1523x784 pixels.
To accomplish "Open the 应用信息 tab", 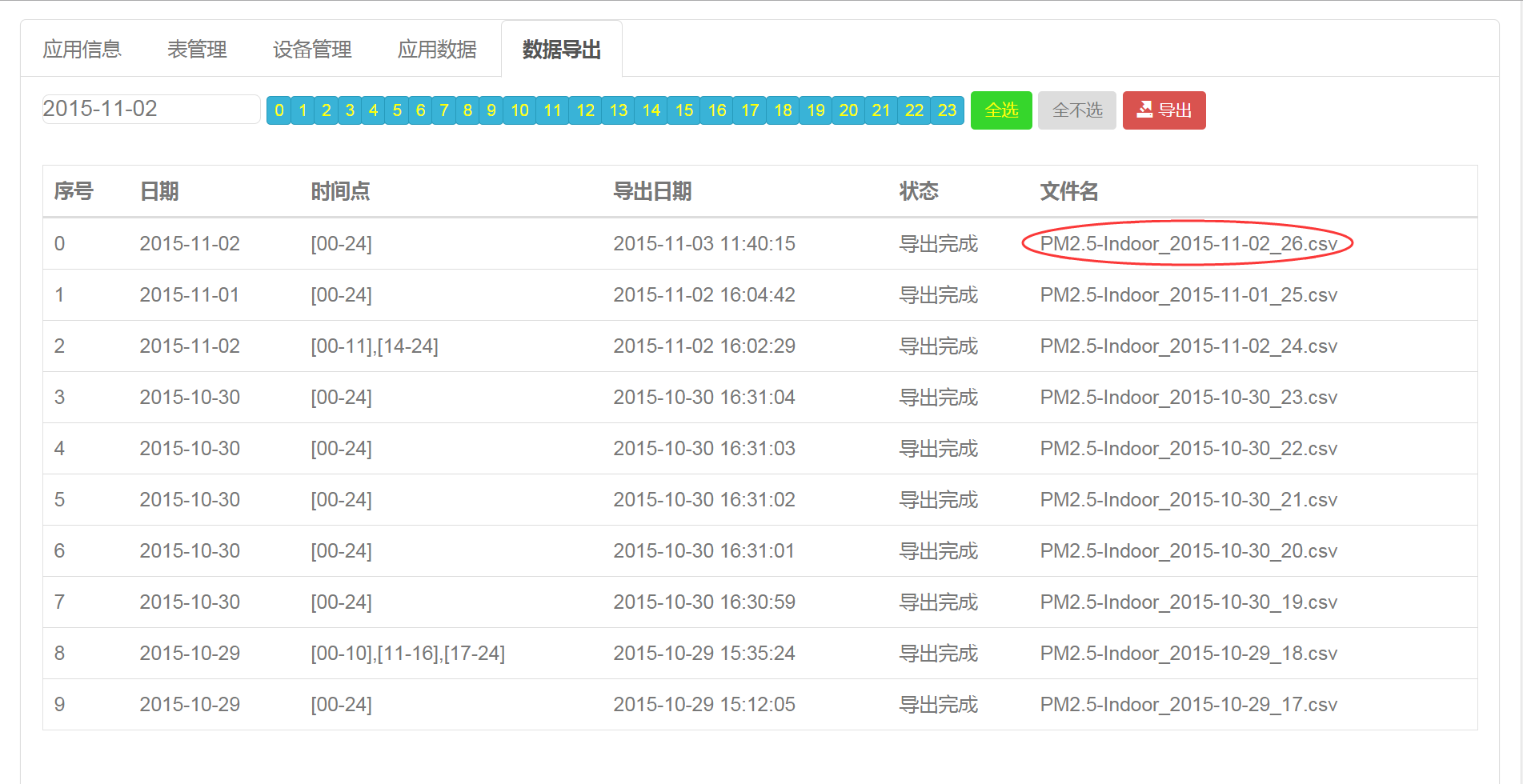I will [x=82, y=50].
